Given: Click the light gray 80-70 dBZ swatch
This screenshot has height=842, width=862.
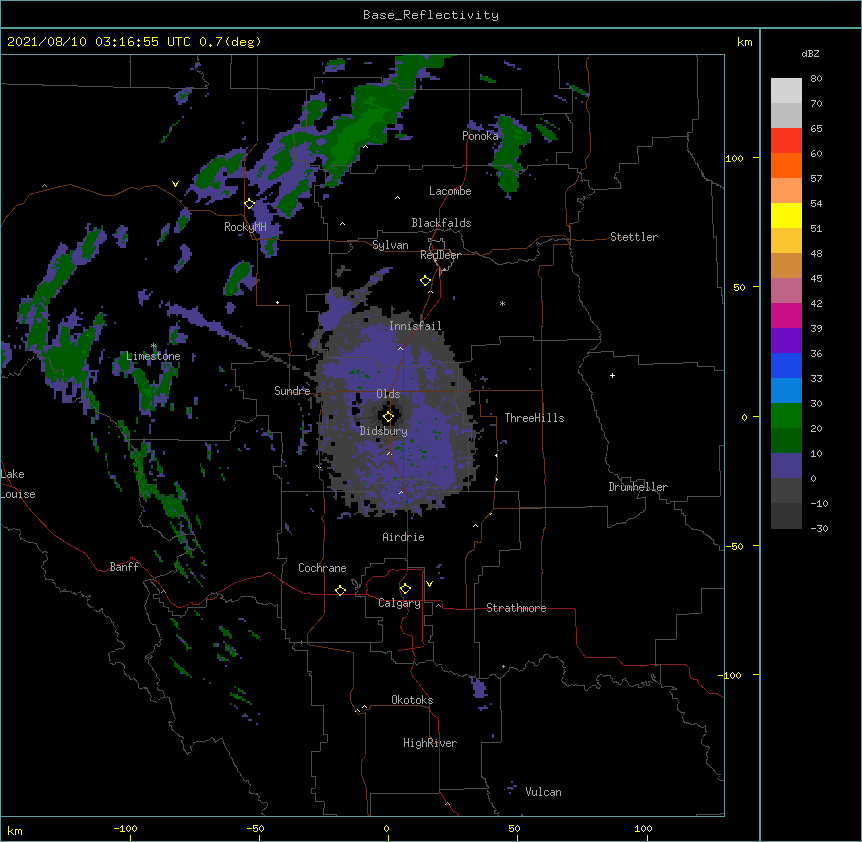Looking at the screenshot, I should click(786, 91).
